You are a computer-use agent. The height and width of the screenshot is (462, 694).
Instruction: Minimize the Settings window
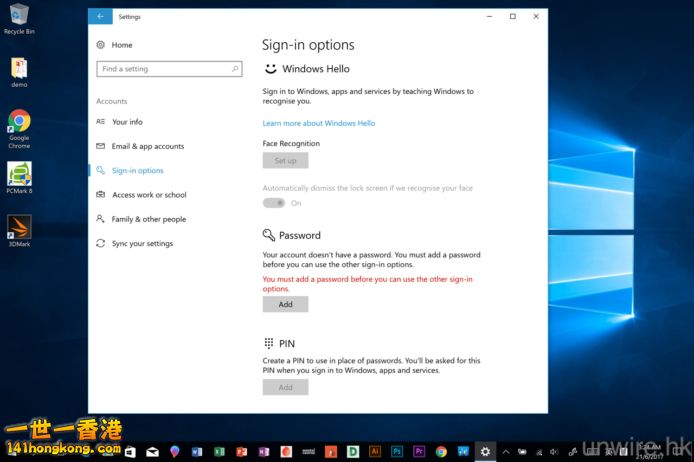coord(490,16)
